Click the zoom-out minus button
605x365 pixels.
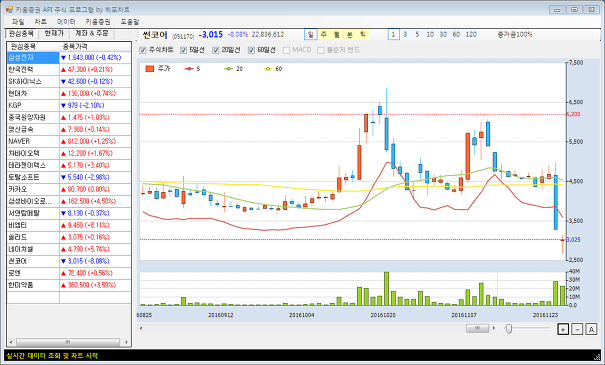(x=577, y=329)
